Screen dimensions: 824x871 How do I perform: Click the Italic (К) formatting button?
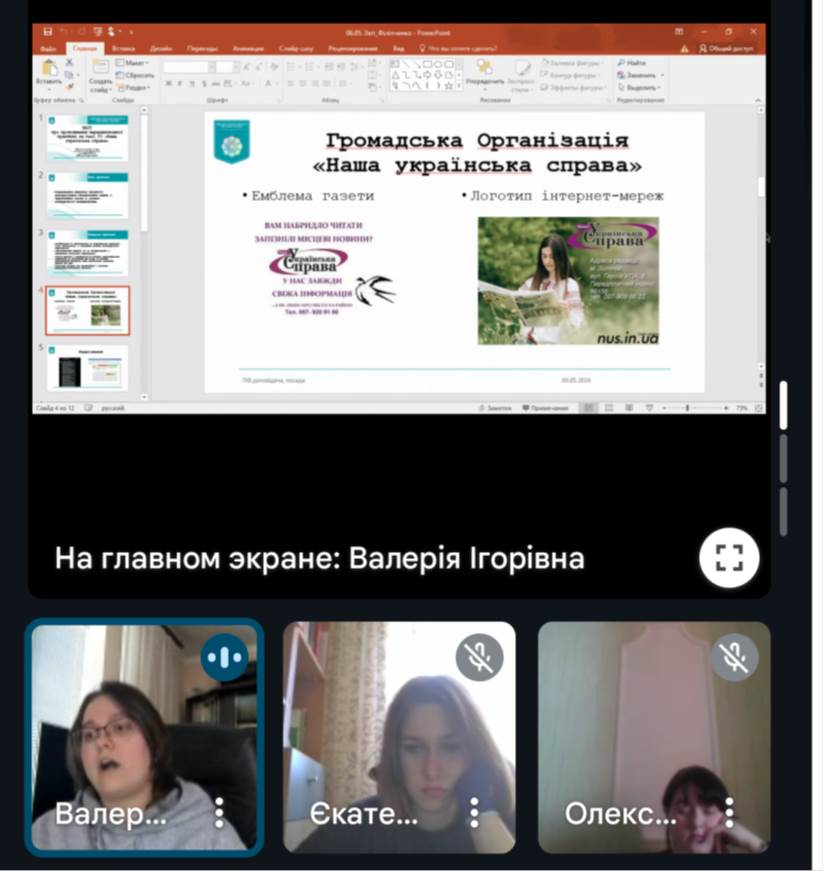pos(179,83)
